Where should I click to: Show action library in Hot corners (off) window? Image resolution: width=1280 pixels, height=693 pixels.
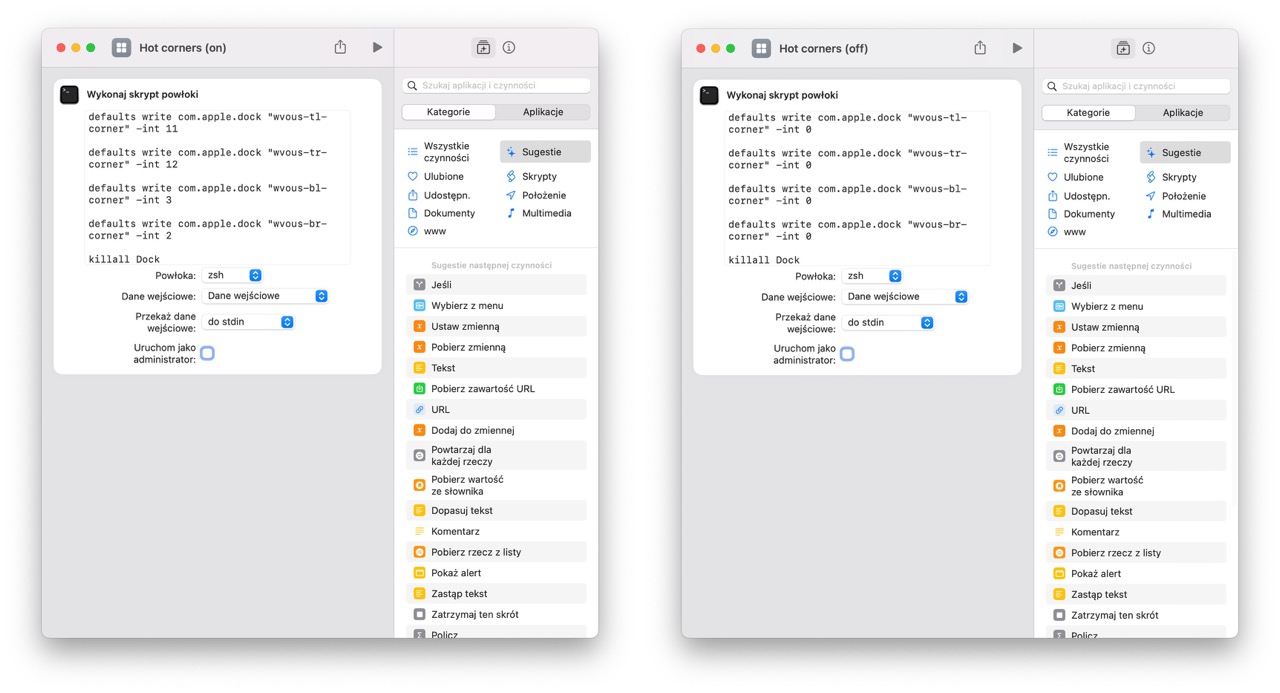(1123, 48)
